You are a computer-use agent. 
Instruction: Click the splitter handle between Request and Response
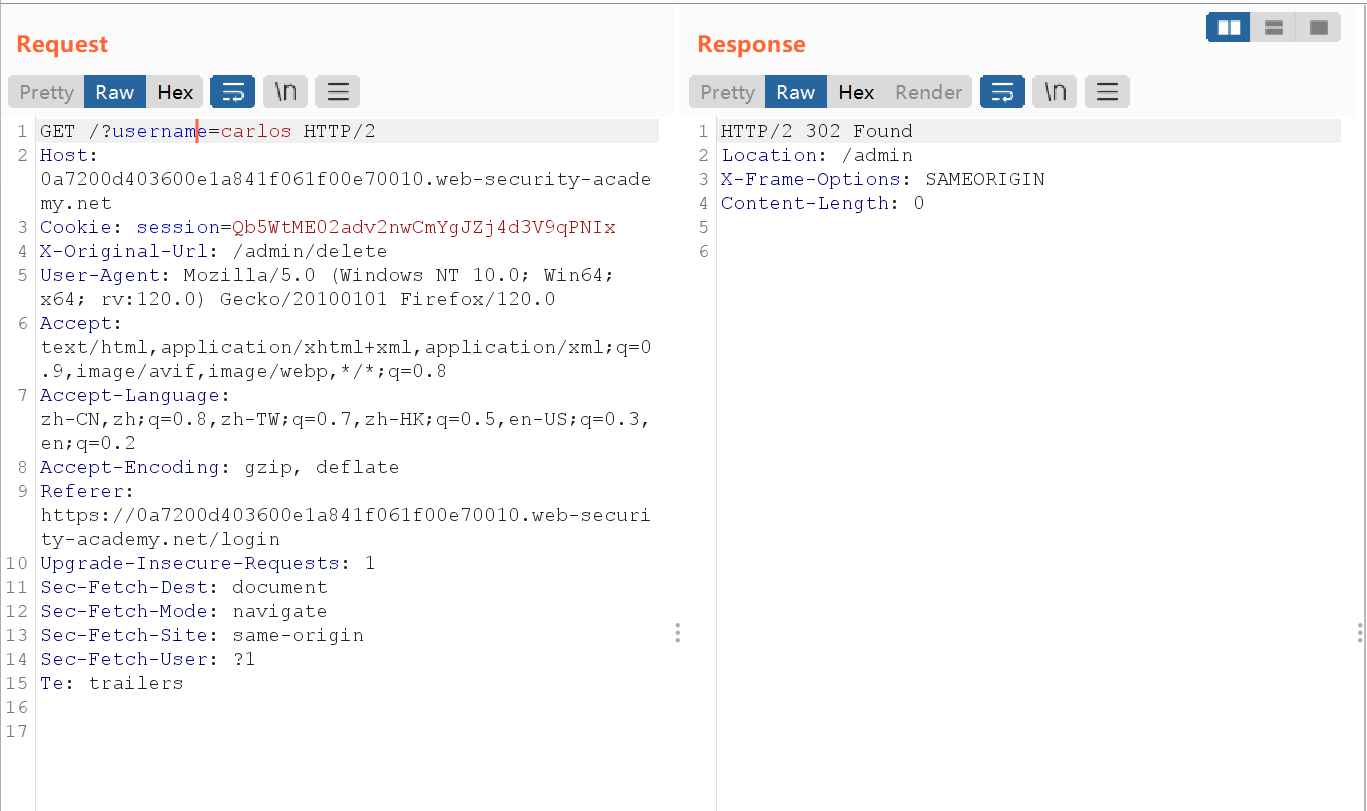click(x=678, y=633)
